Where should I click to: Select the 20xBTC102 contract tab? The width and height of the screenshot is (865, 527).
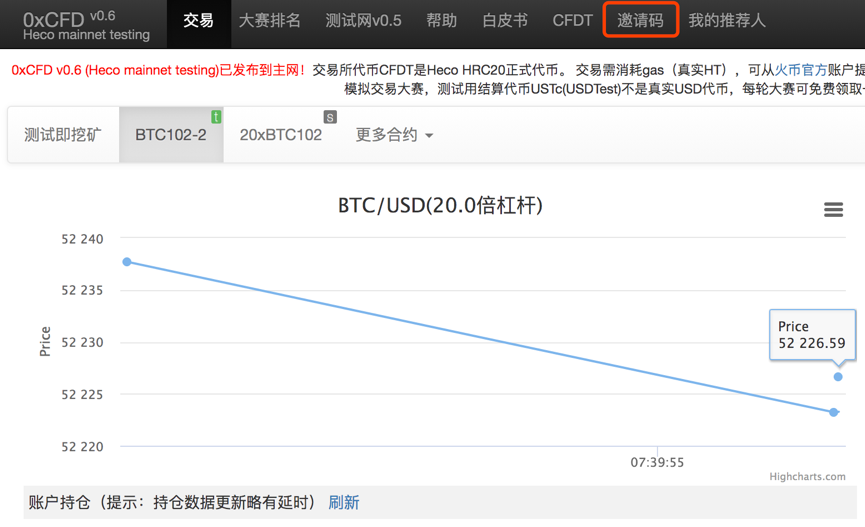(x=281, y=135)
